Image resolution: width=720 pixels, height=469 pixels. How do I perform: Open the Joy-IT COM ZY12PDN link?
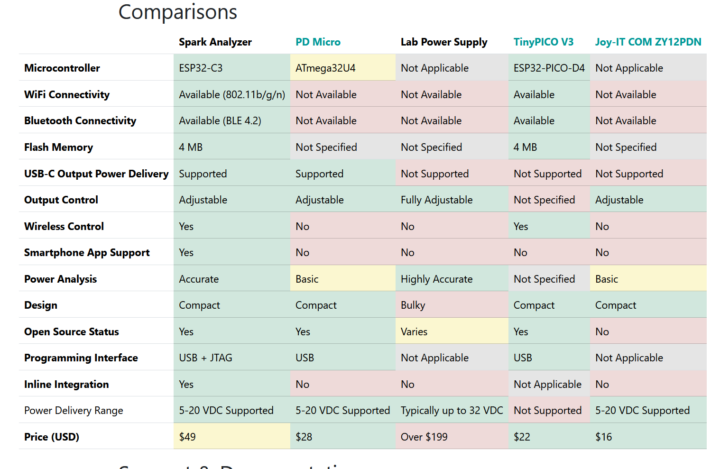648,42
